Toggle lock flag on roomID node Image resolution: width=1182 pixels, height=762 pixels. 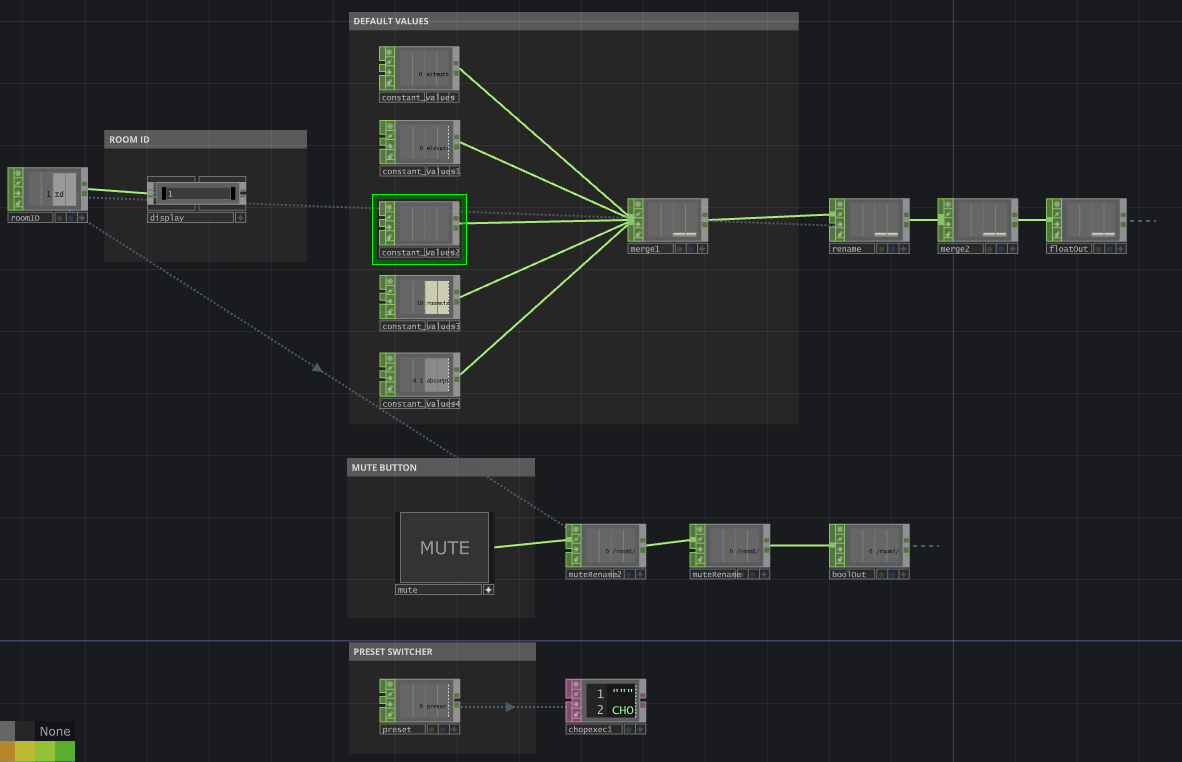[18, 203]
